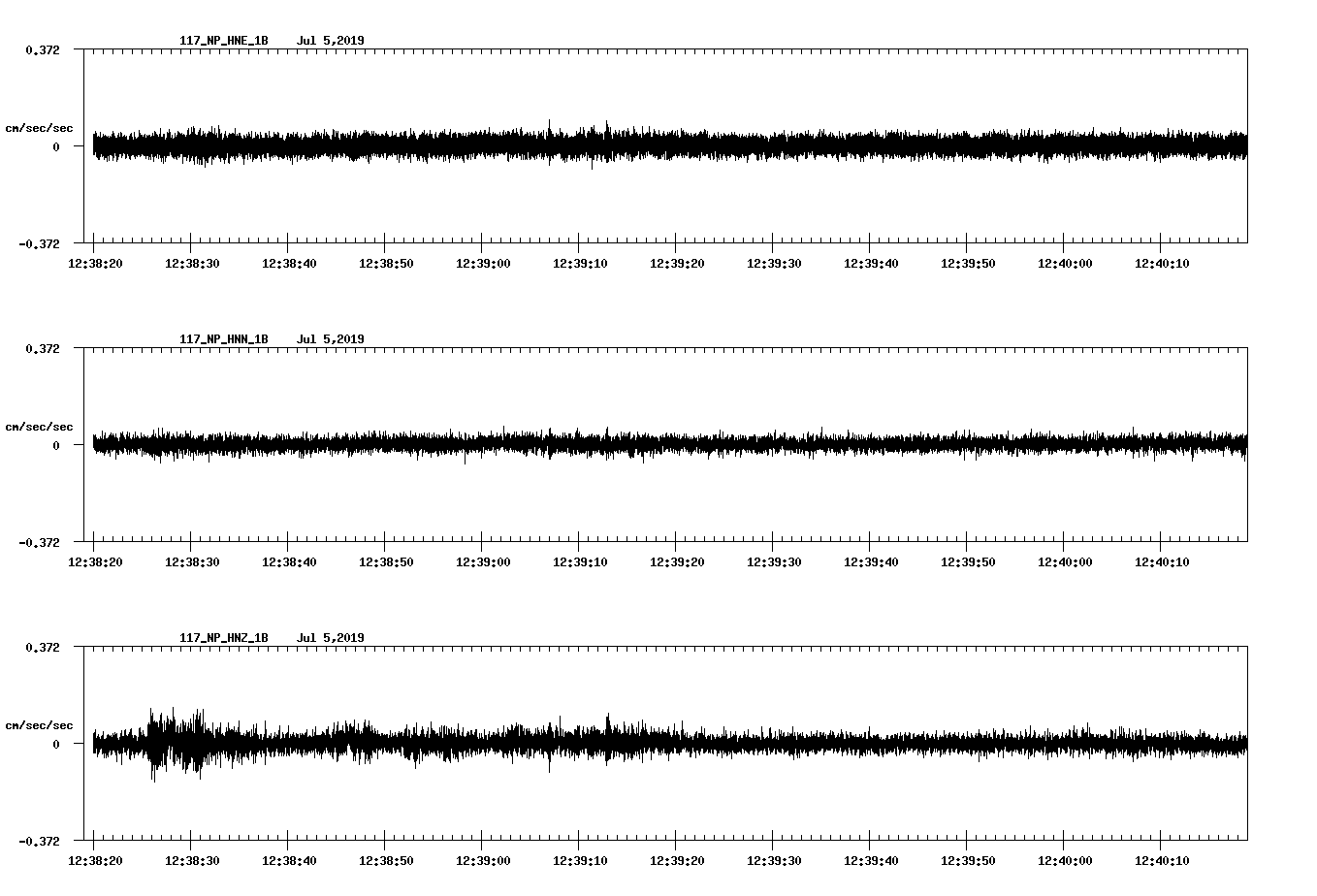Click 12:38:50 time label under HNZ plot

point(386,861)
